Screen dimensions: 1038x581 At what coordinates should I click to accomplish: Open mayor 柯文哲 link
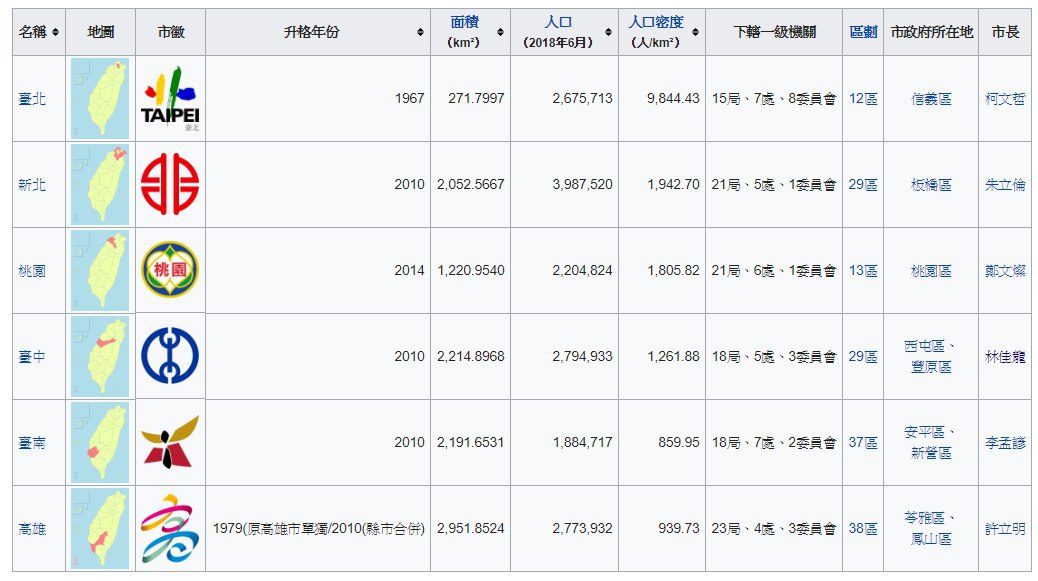(x=1005, y=99)
